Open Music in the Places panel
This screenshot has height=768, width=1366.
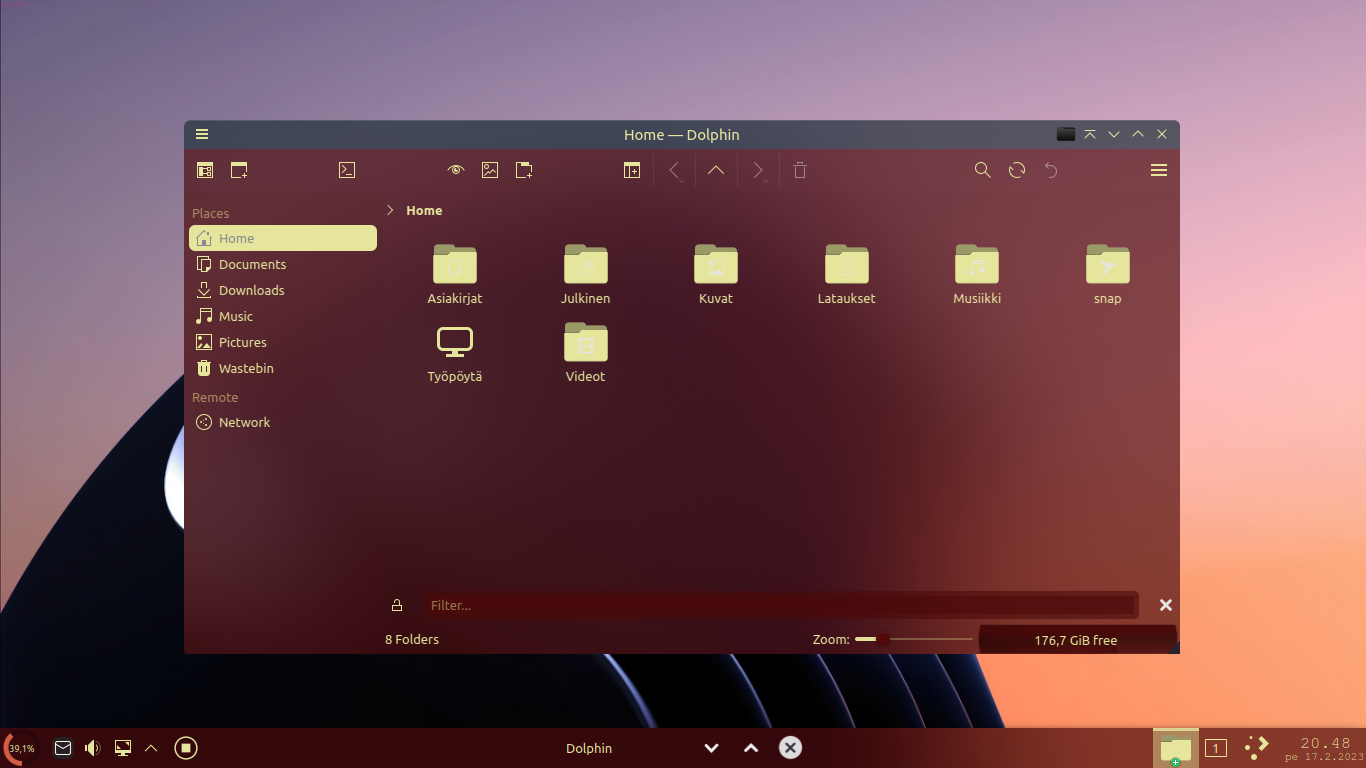tap(283, 316)
